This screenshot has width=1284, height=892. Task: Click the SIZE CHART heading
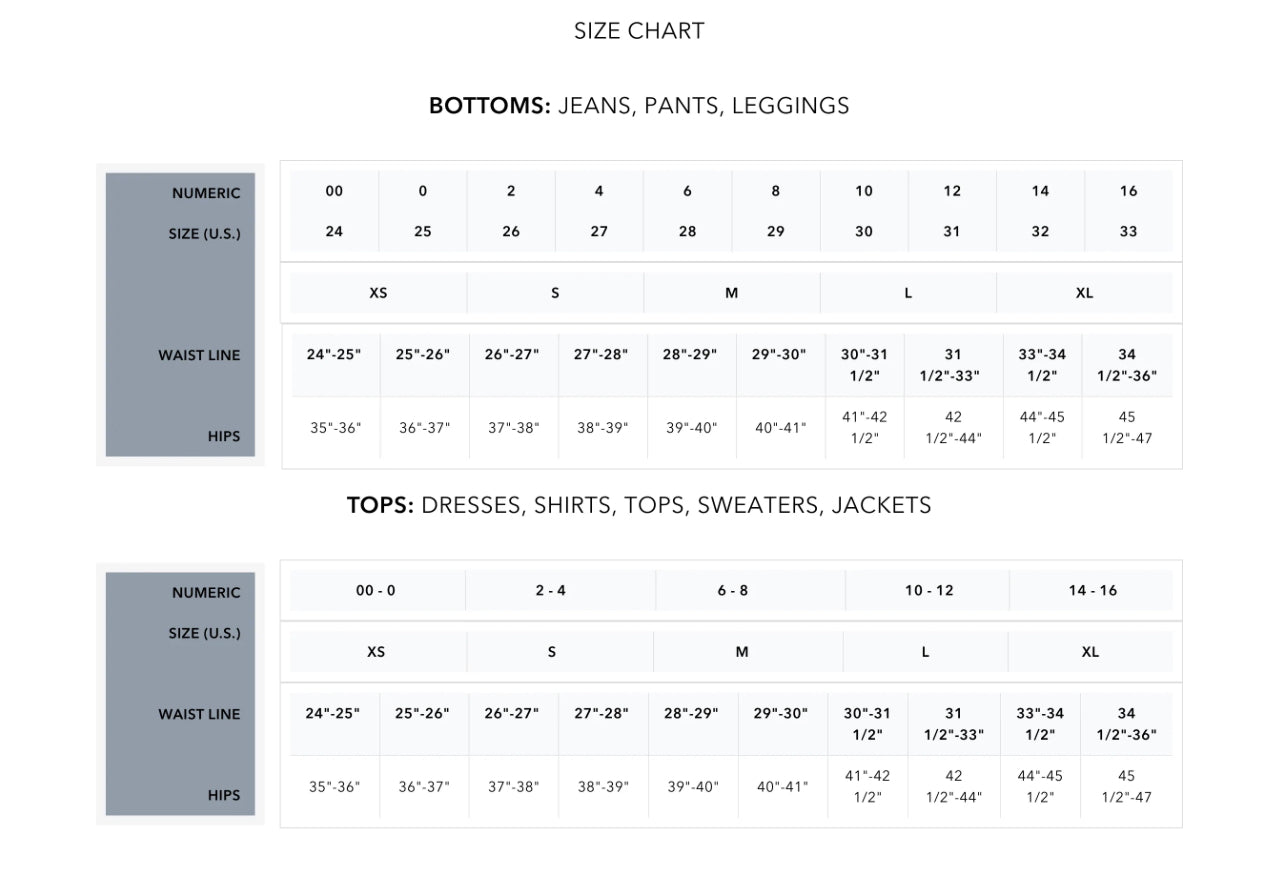[639, 31]
